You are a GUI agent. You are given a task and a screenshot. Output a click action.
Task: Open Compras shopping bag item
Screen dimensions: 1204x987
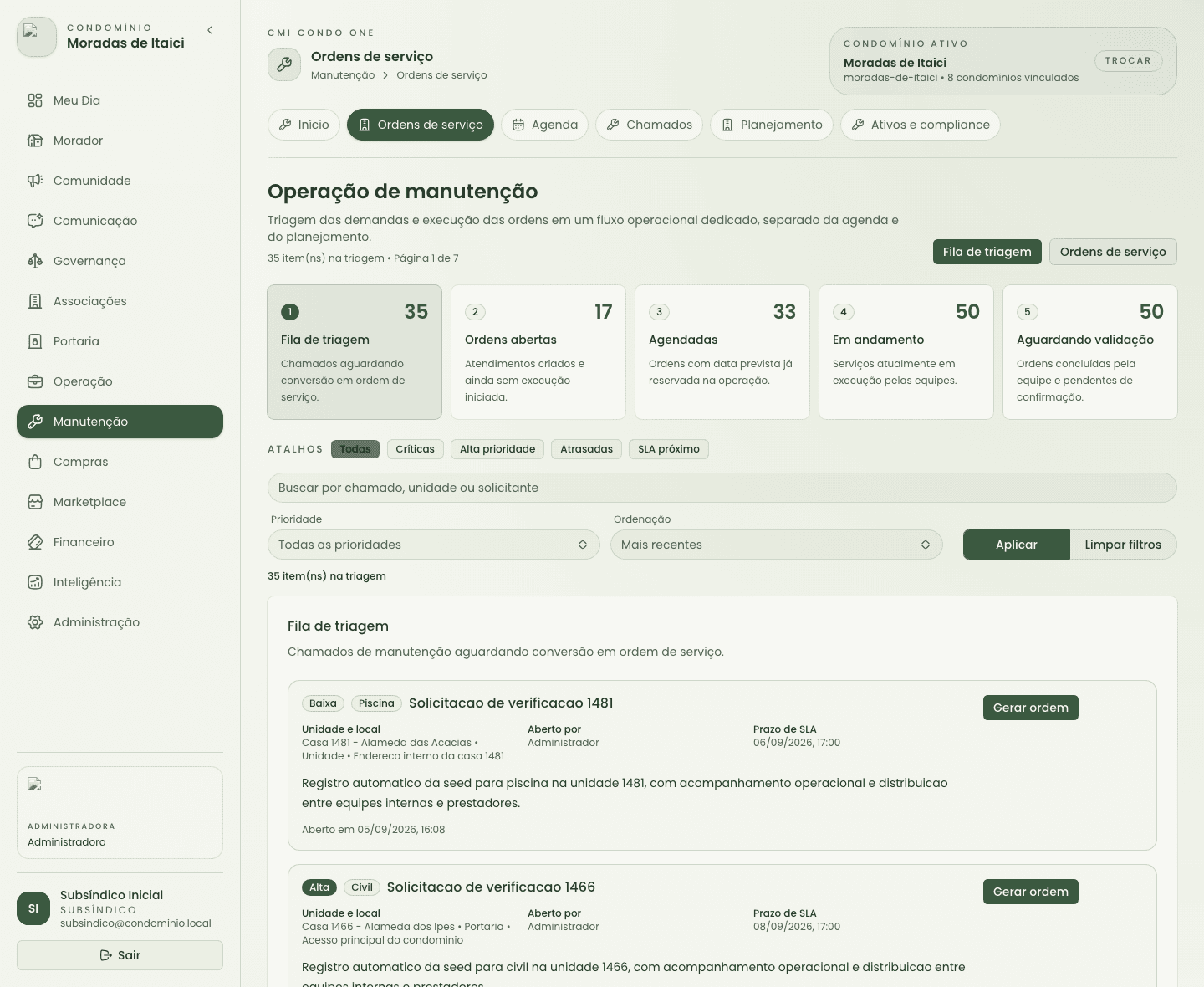point(120,462)
